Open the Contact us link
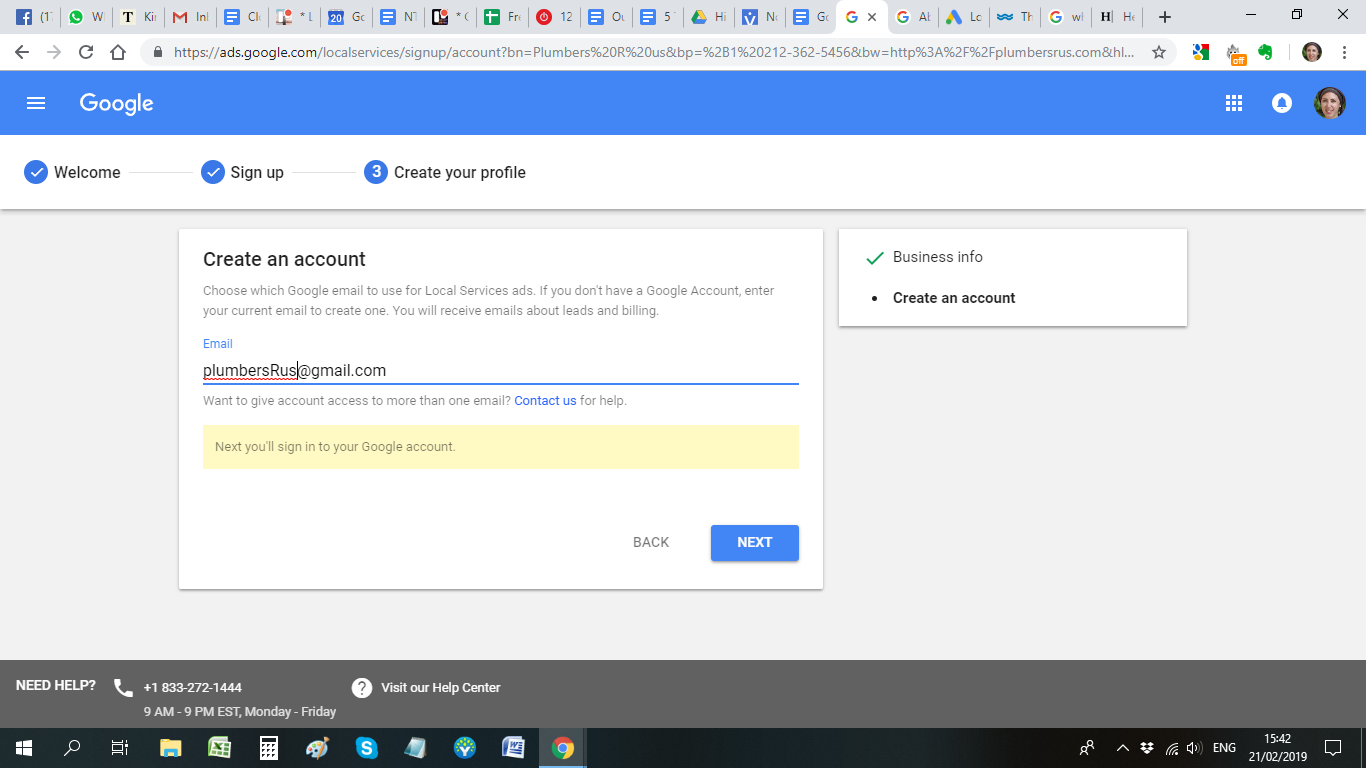 (x=545, y=401)
